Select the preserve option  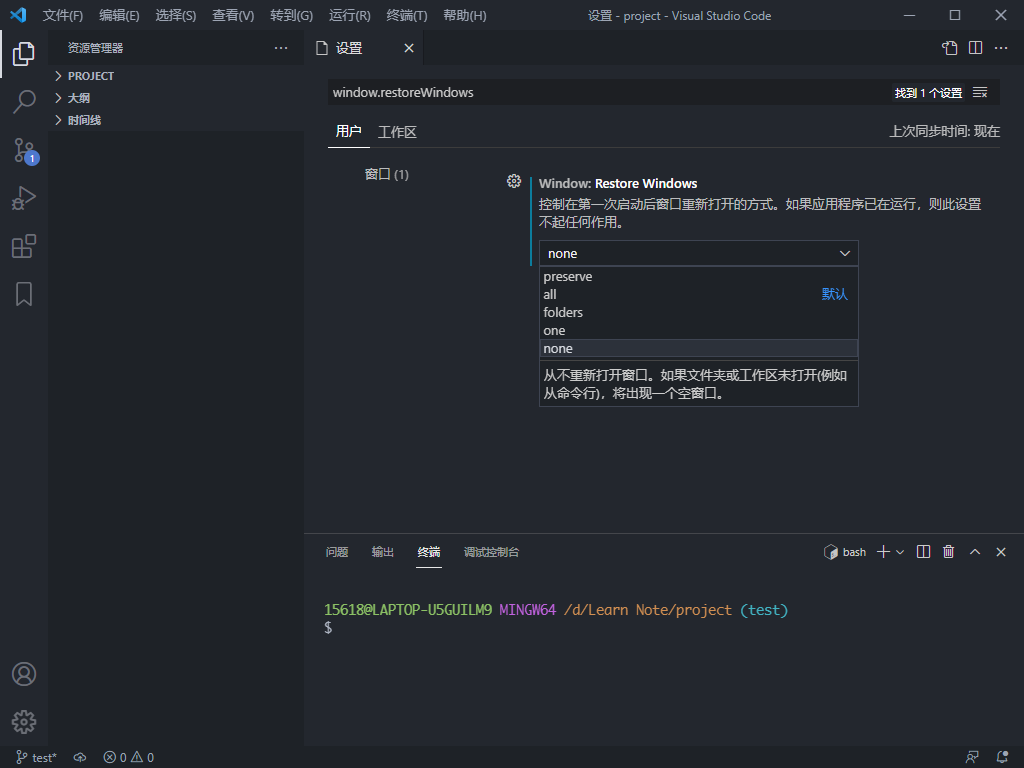[x=698, y=276]
